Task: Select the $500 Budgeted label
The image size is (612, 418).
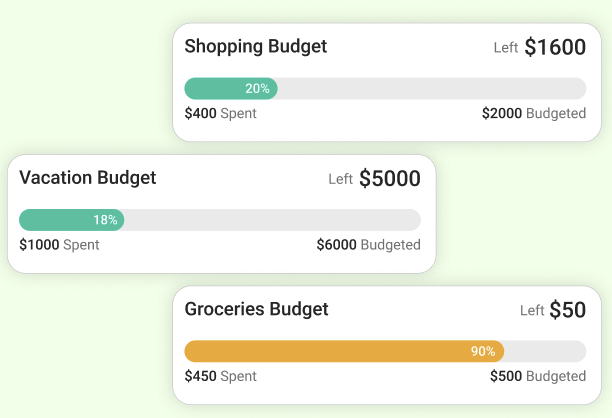Action: (x=538, y=377)
